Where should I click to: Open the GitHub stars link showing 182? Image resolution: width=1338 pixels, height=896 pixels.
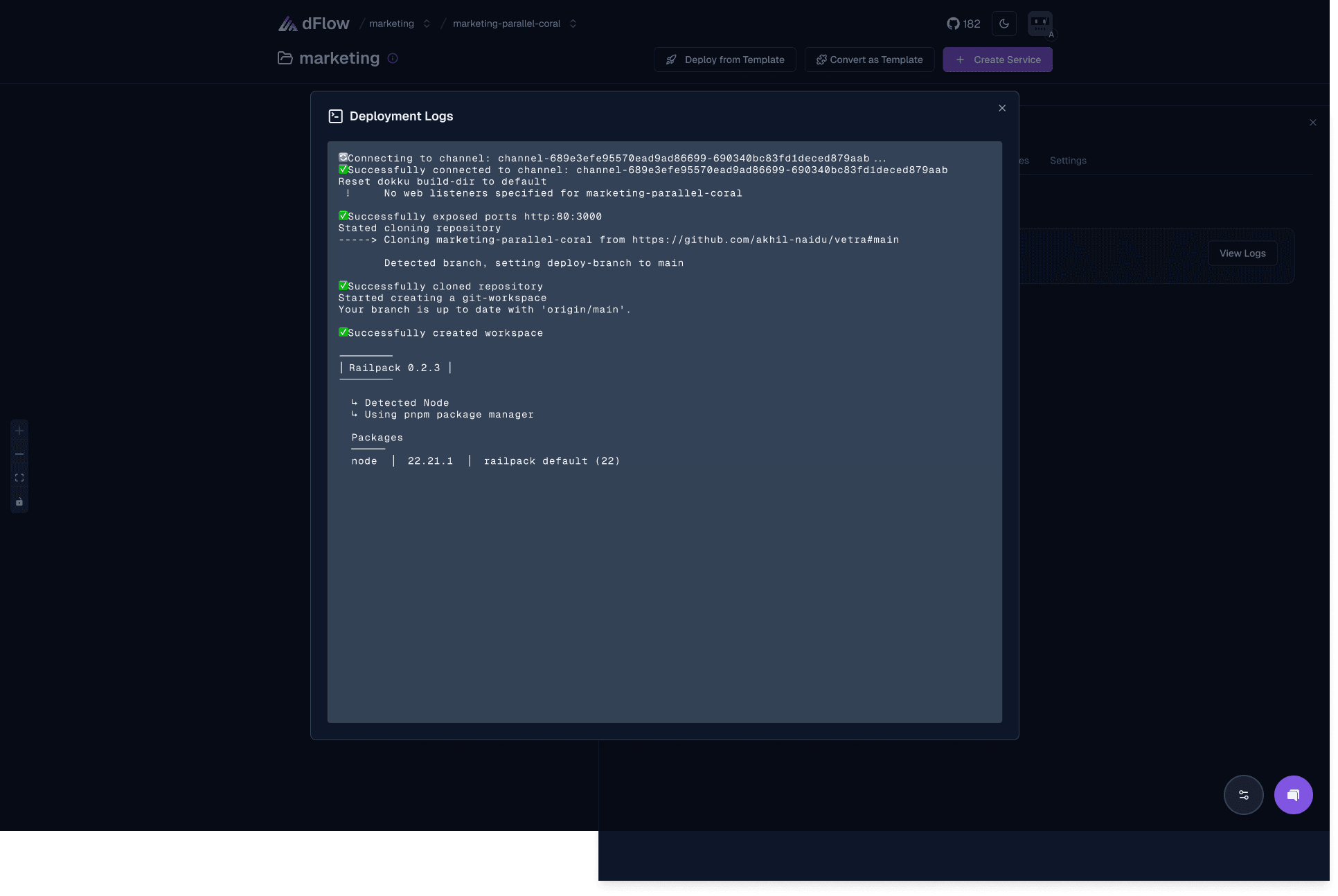point(962,23)
